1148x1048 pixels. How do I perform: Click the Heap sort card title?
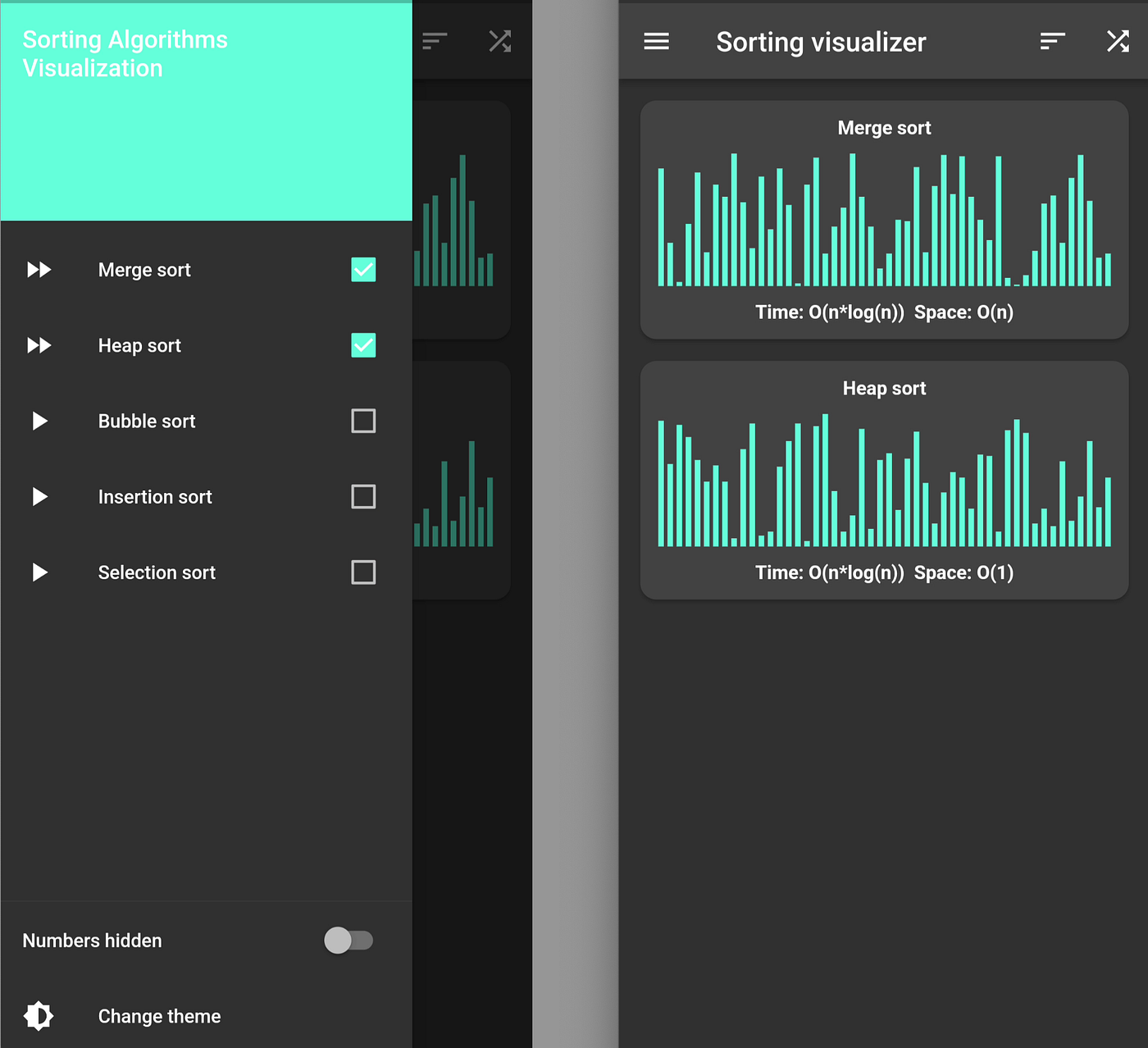884,388
